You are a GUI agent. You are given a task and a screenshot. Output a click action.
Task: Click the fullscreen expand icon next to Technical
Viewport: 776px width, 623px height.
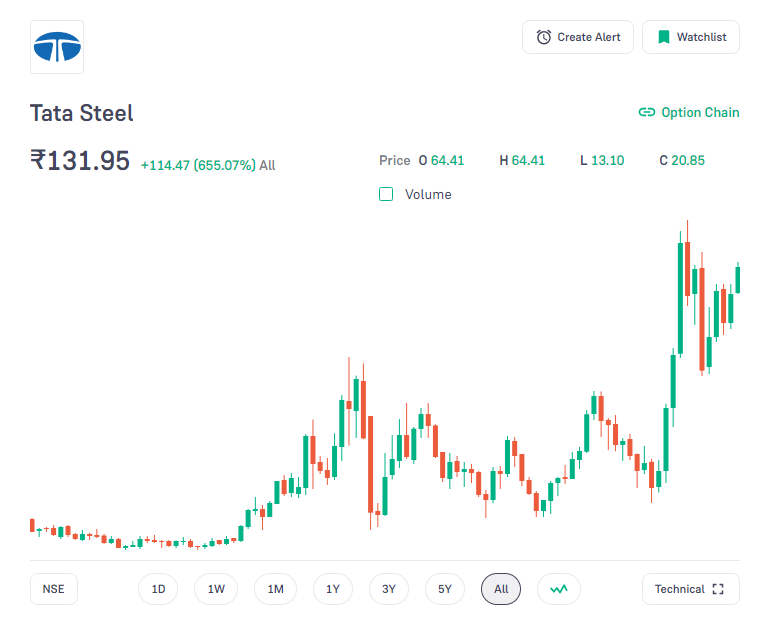(718, 589)
